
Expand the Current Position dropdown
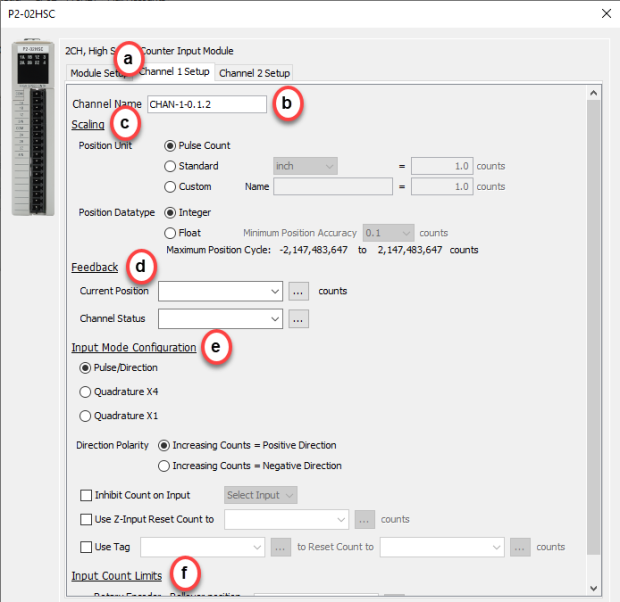275,291
